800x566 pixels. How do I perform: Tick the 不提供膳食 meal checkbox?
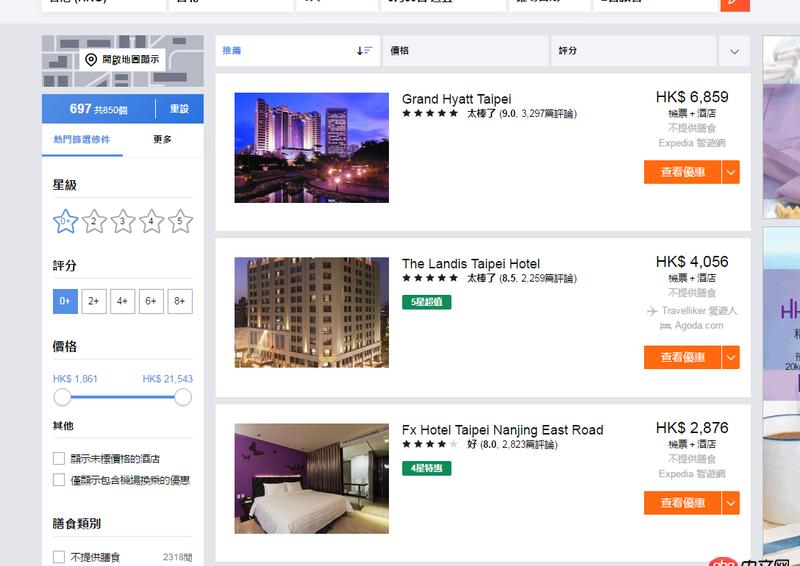coord(59,557)
